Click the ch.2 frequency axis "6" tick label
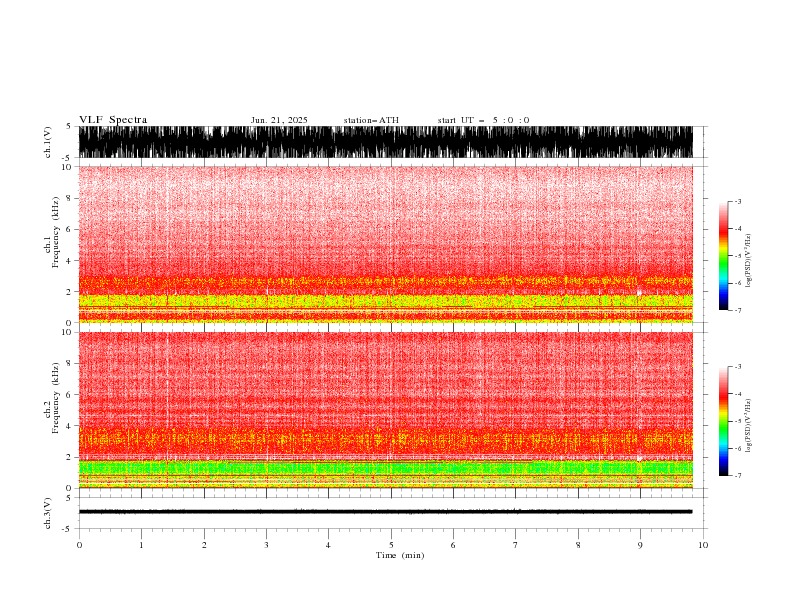Image resolution: width=792 pixels, height=612 pixels. coord(70,395)
